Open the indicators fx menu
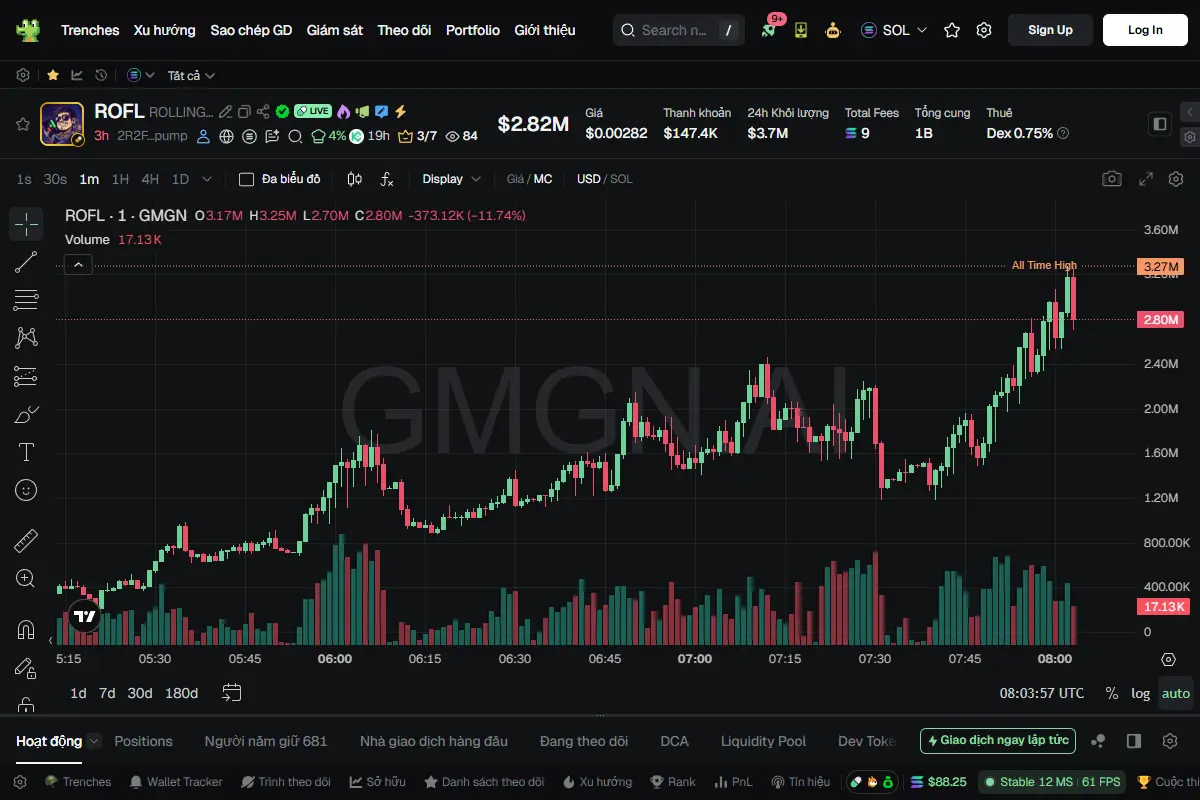The height and width of the screenshot is (800, 1200). pyautogui.click(x=387, y=179)
